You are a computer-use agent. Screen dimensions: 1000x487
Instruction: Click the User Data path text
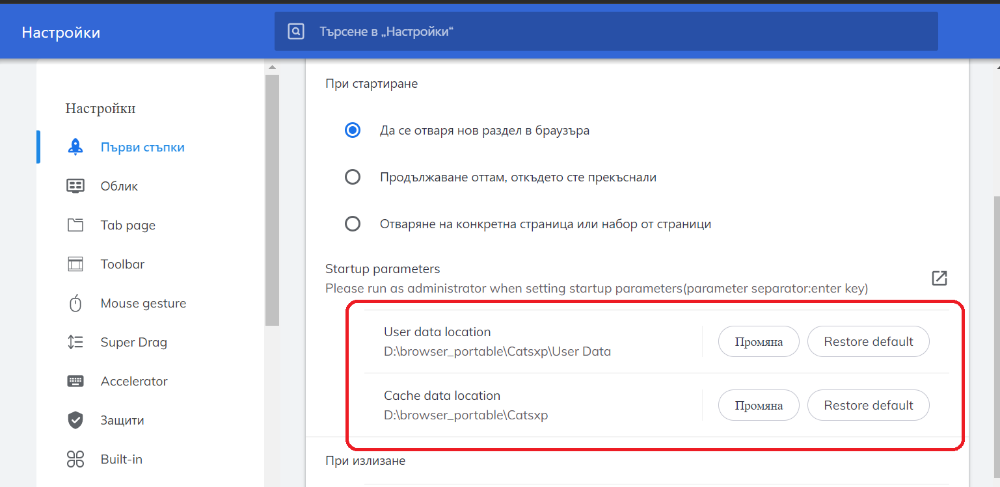pyautogui.click(x=497, y=351)
